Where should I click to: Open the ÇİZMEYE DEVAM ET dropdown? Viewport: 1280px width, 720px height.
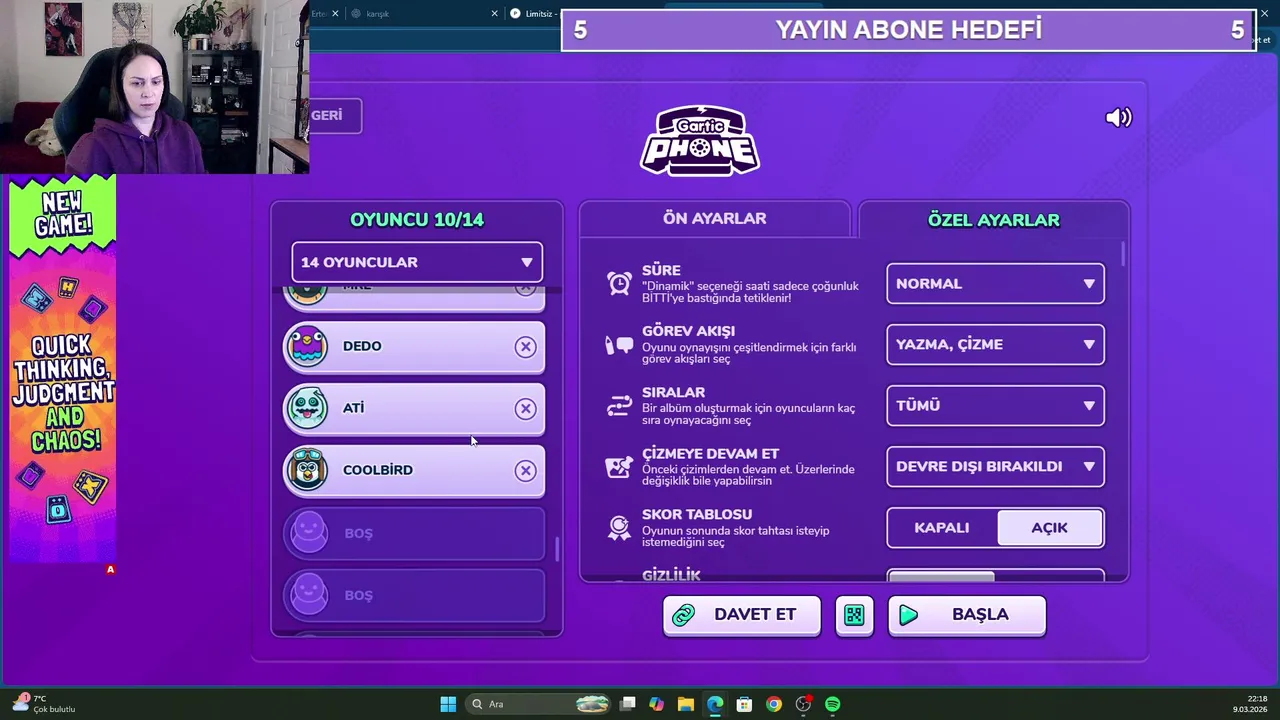tap(995, 467)
